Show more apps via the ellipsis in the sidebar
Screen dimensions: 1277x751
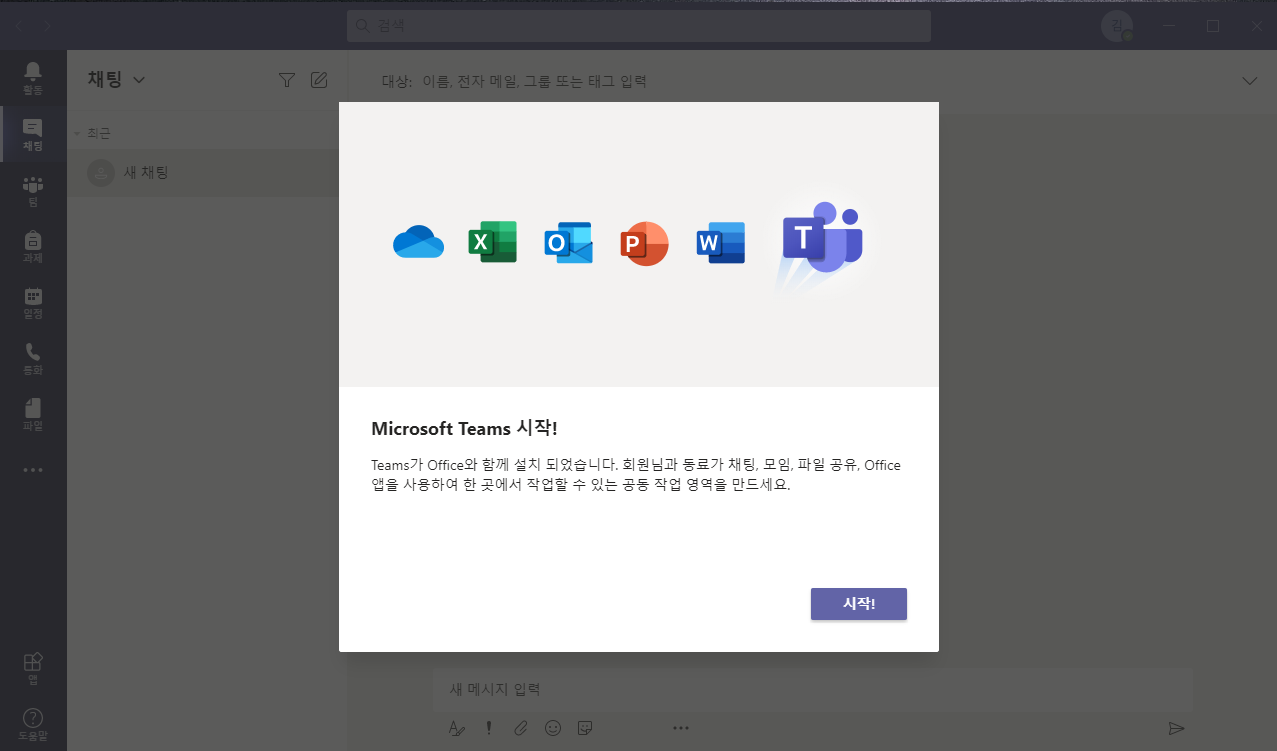coord(33,469)
